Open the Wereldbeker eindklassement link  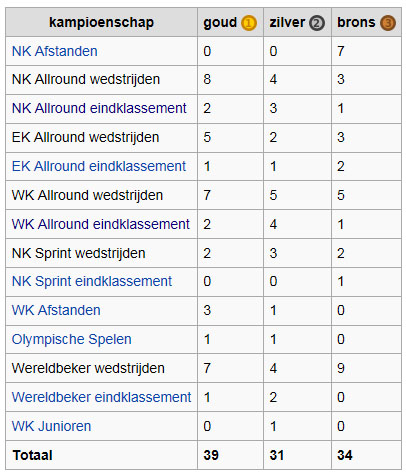pos(101,397)
